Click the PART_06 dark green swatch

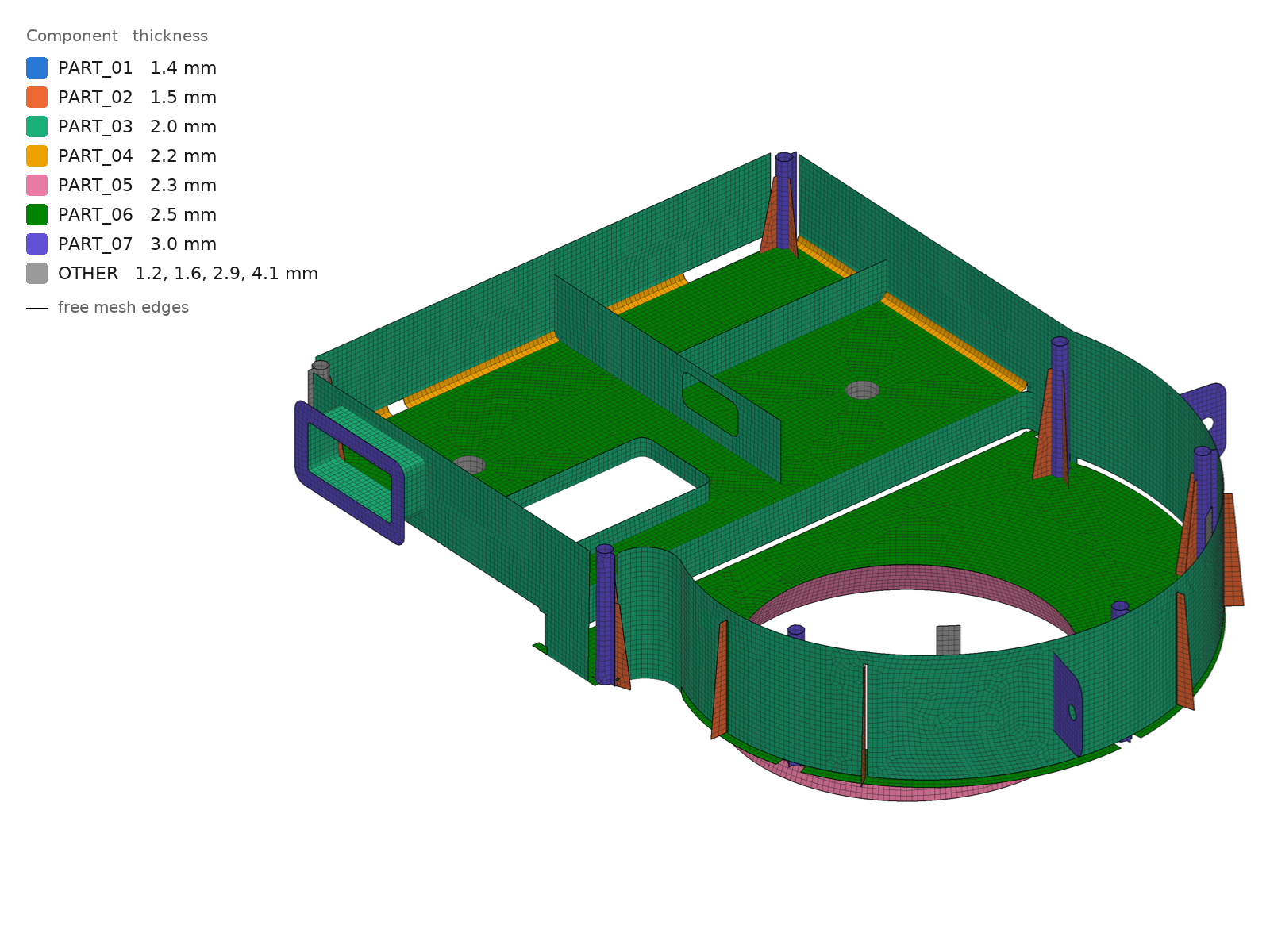37,215
